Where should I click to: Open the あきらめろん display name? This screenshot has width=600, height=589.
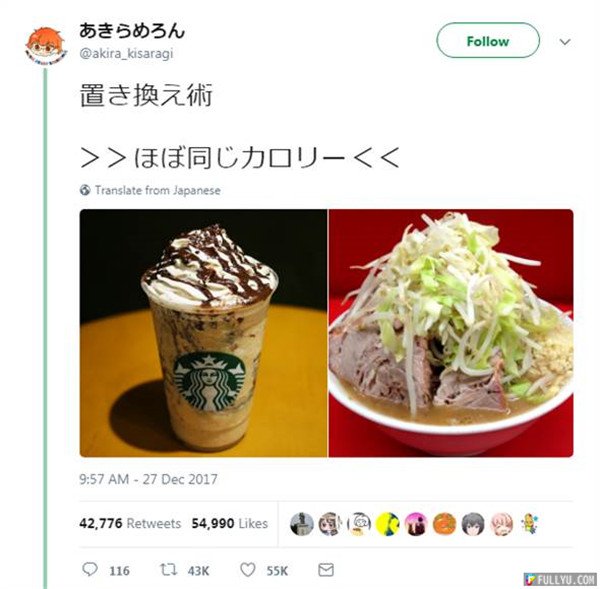tap(132, 31)
